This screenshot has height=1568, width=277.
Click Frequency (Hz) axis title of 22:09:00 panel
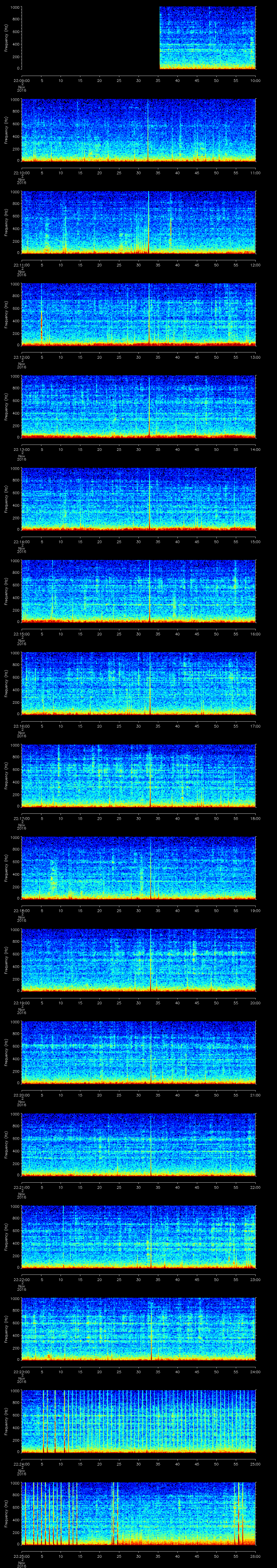[6, 38]
